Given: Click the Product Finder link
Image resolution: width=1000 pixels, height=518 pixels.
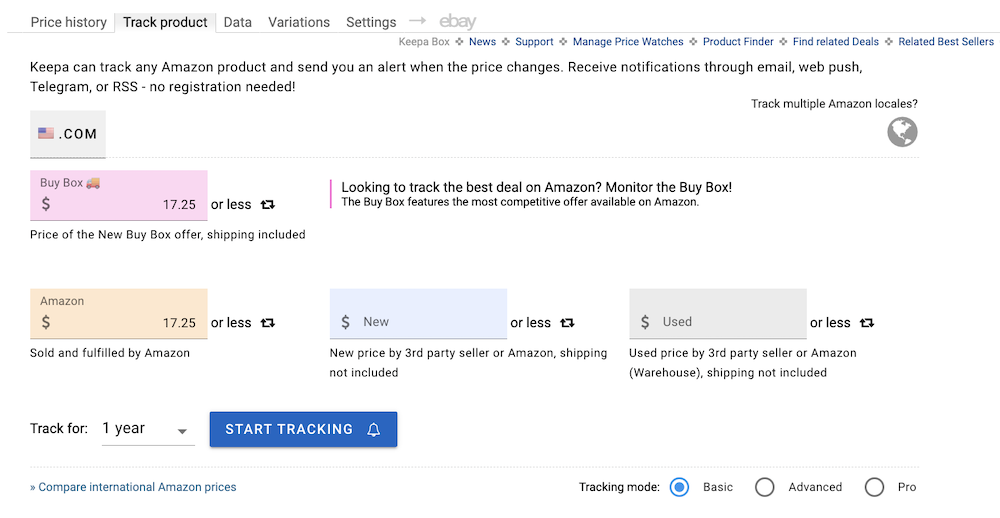Looking at the screenshot, I should (738, 42).
